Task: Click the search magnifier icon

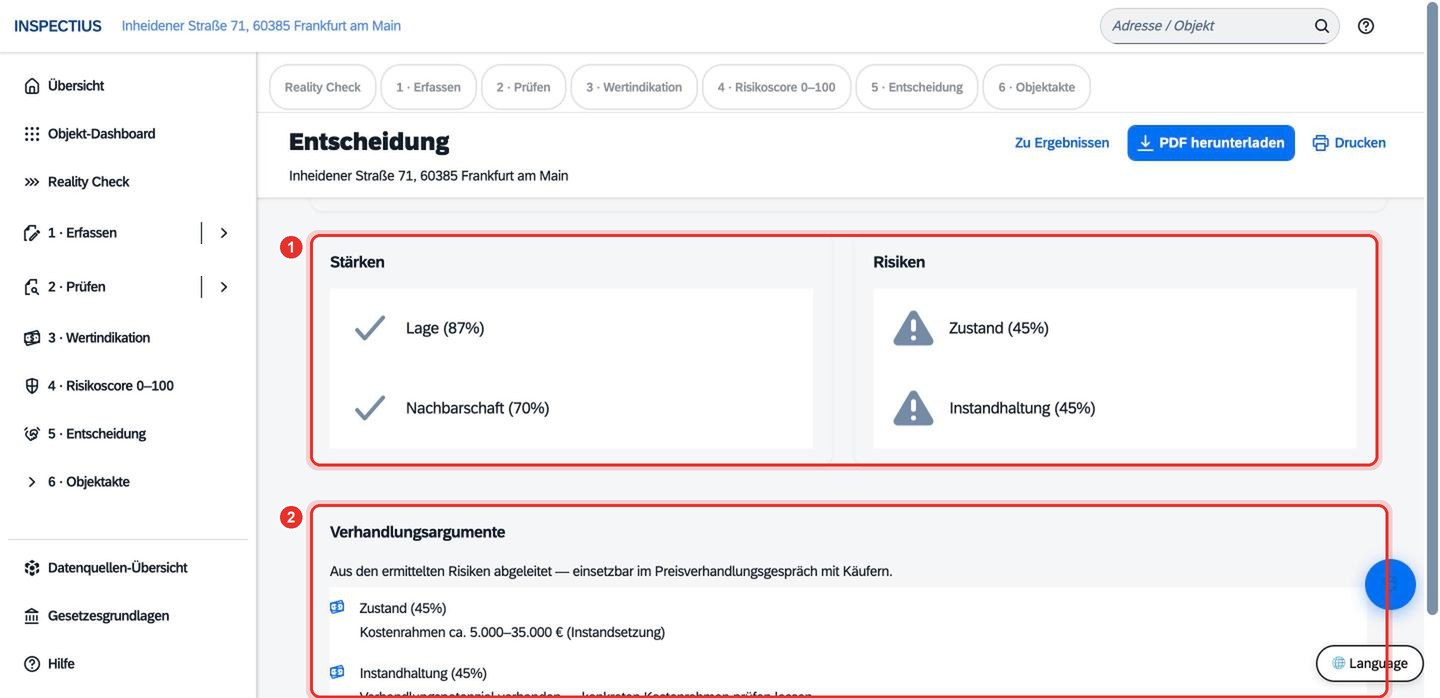Action: (1322, 26)
